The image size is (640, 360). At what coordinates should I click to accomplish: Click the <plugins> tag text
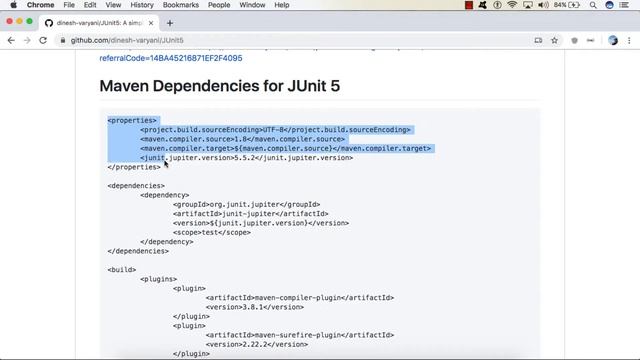[x=158, y=279]
